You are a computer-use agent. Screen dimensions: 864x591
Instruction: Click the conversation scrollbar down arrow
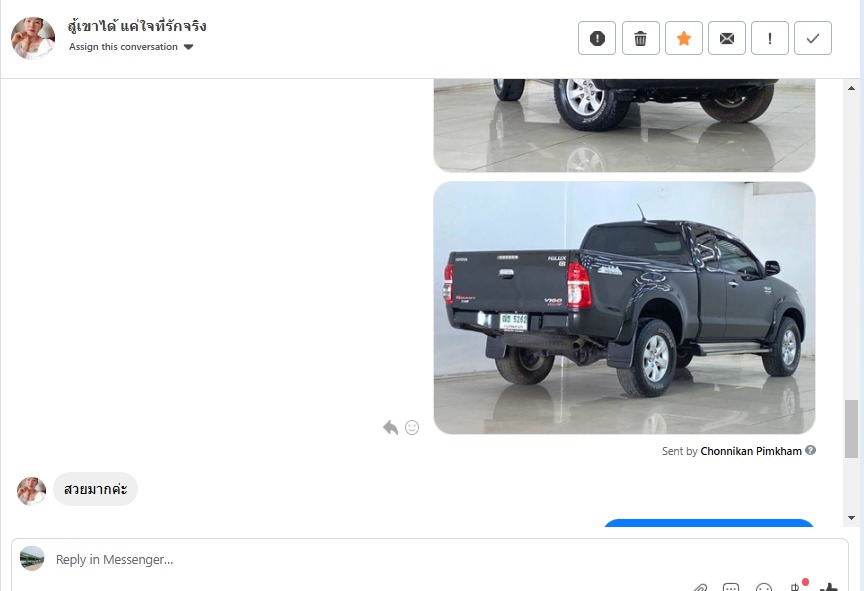coord(851,518)
